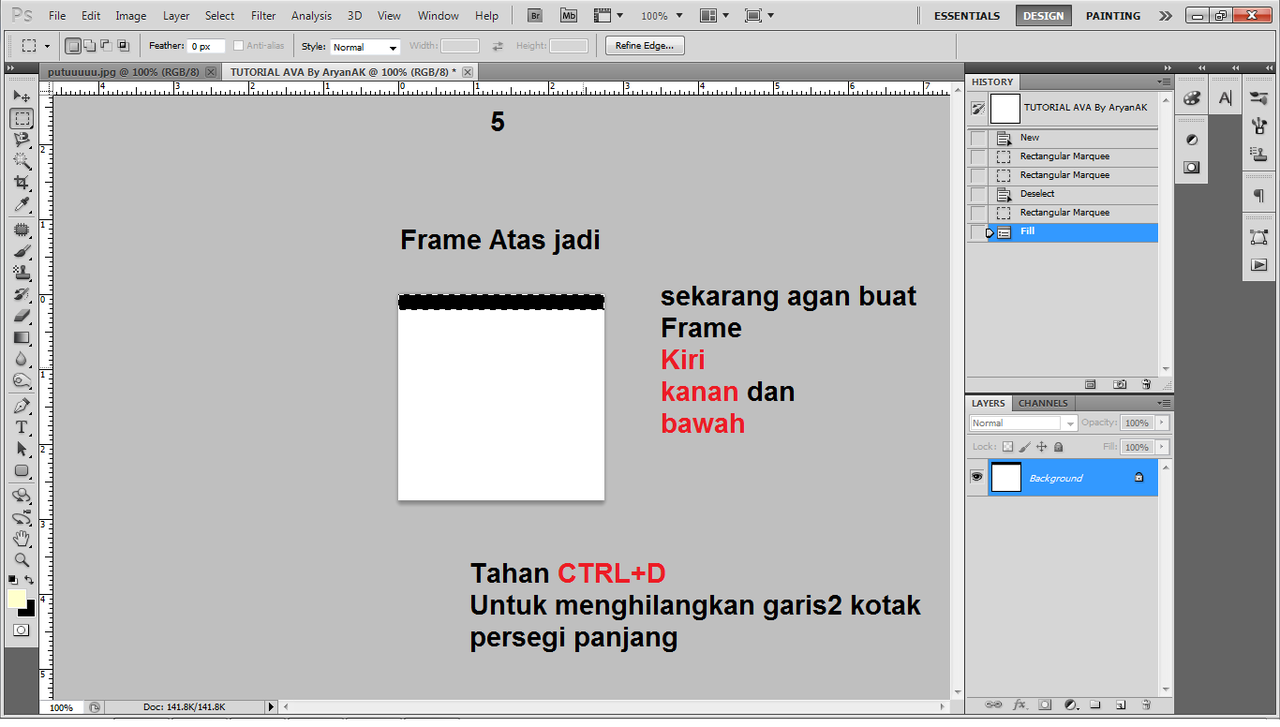This screenshot has width=1280, height=727.
Task: Toggle Edit in Quick Mask Mode
Action: (x=21, y=630)
